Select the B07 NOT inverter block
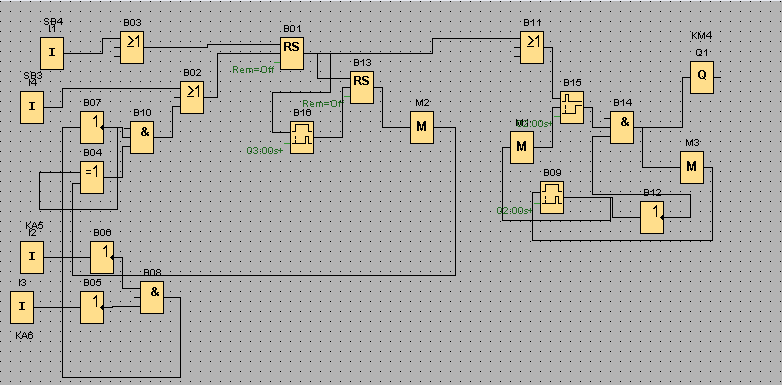Viewport: 782px width, 385px height. click(x=92, y=127)
